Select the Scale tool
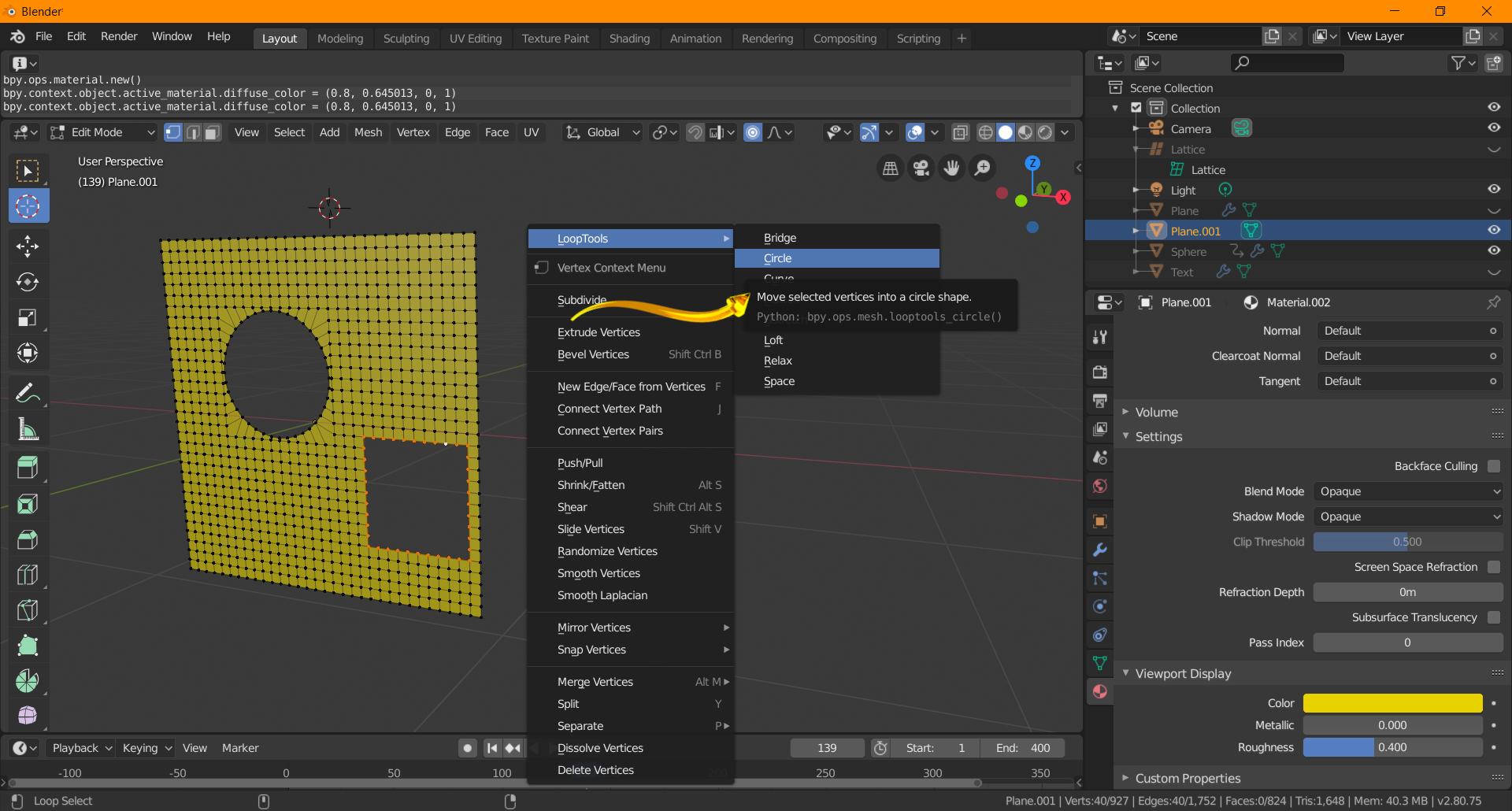Screen dimensions: 1512x811 click(28, 317)
